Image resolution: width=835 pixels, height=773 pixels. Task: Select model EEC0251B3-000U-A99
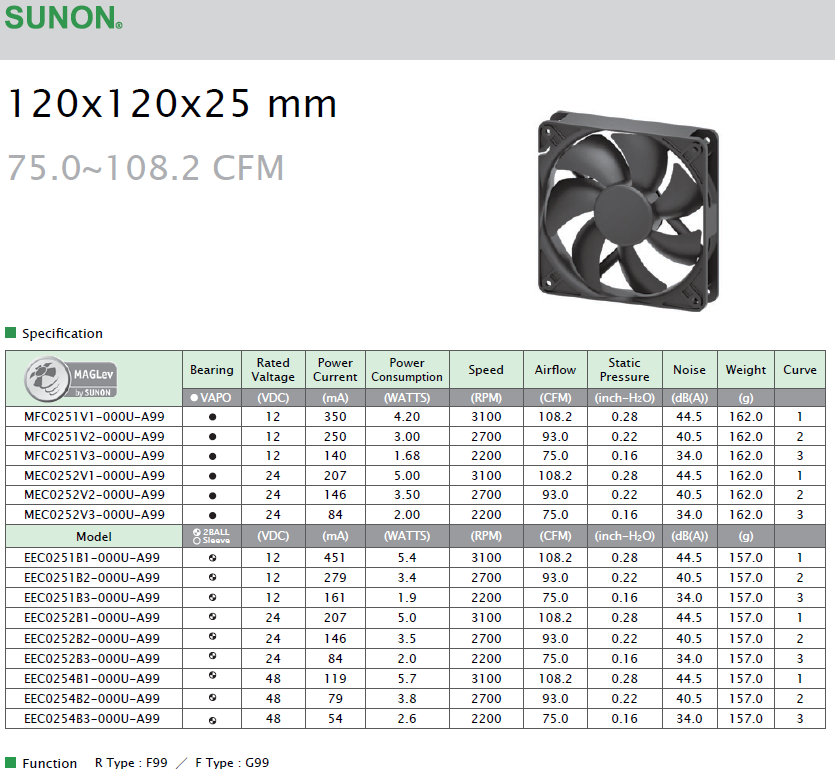pyautogui.click(x=92, y=598)
